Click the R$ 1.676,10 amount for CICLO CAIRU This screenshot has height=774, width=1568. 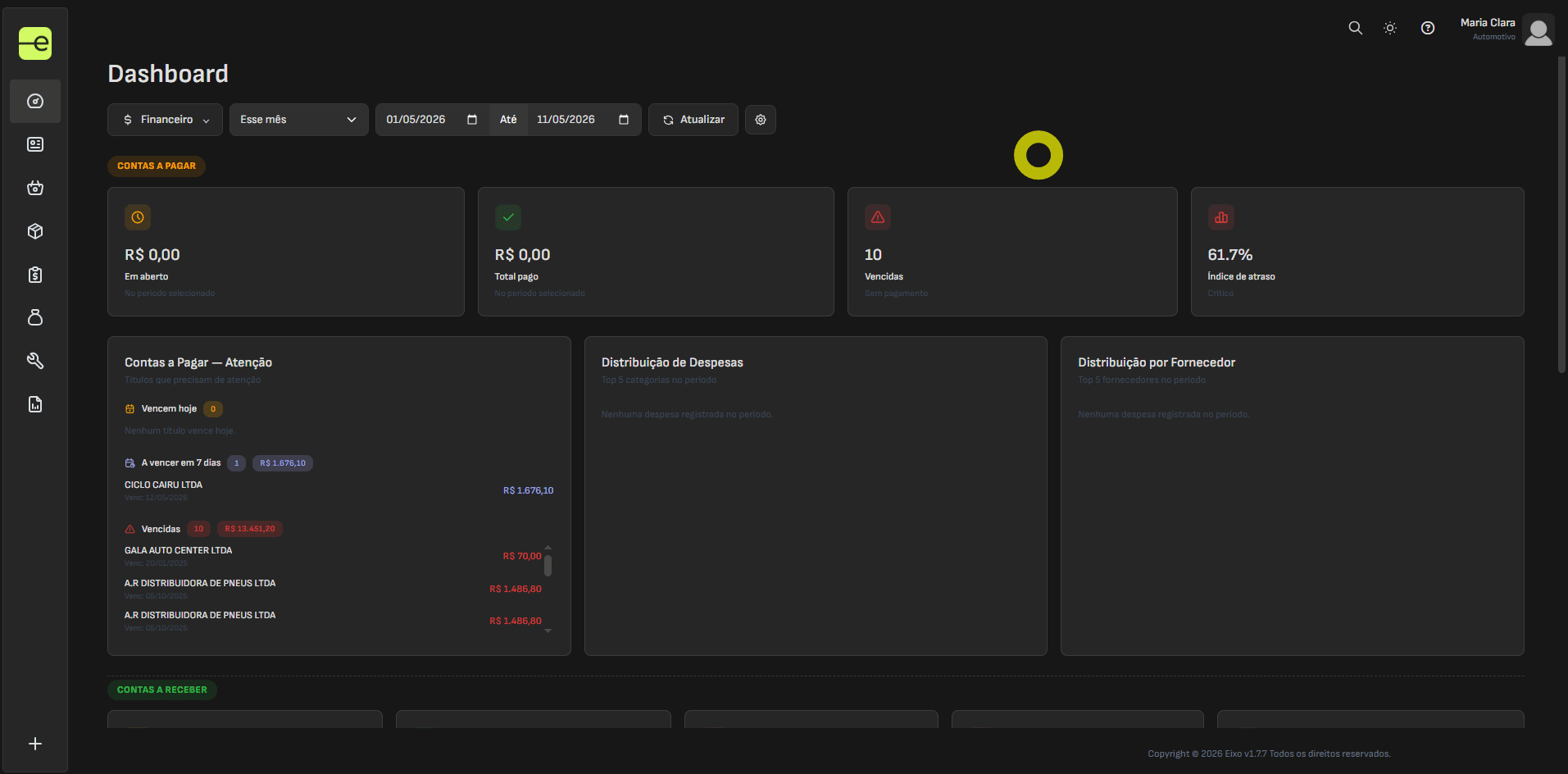[x=529, y=490]
